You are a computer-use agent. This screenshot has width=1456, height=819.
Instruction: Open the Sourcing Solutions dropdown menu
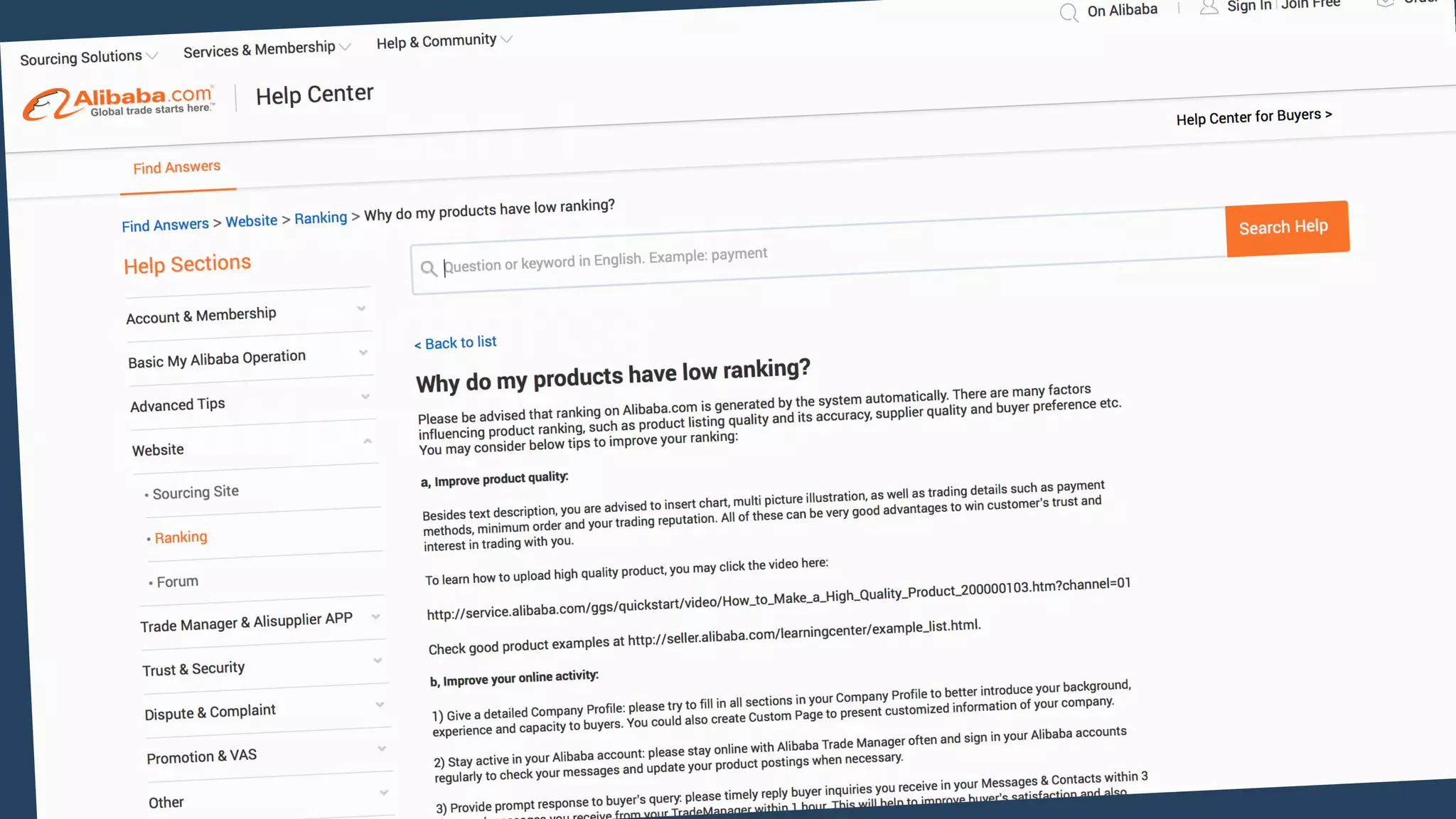click(89, 57)
